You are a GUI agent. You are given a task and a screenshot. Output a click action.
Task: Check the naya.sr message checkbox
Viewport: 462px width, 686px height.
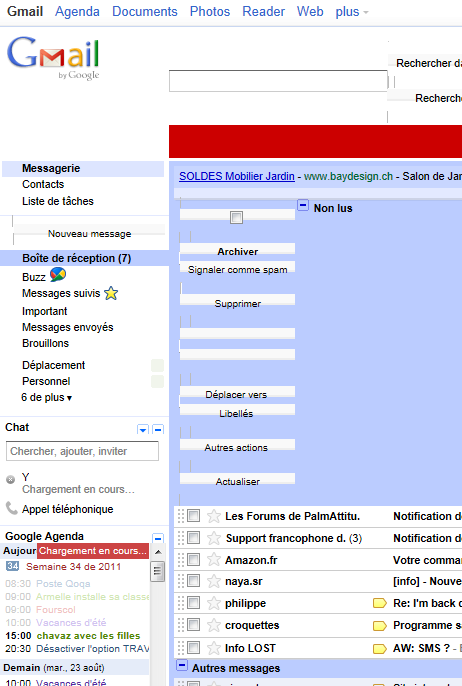pos(193,581)
